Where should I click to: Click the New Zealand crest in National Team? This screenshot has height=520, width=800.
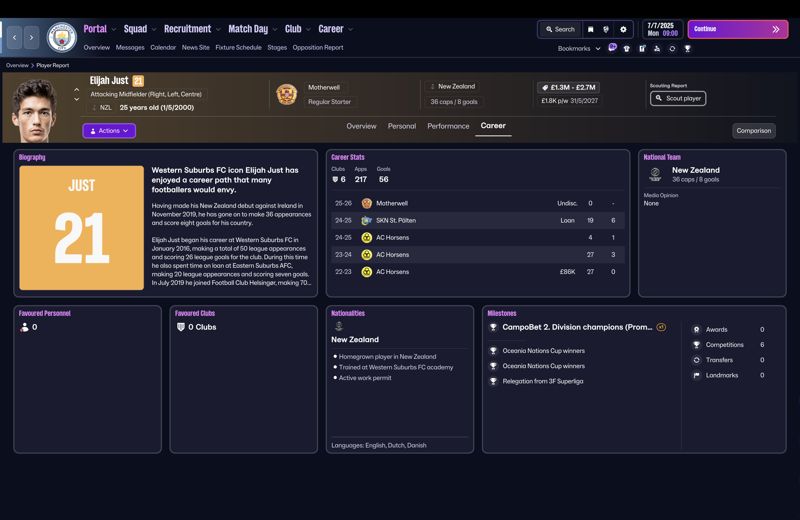pyautogui.click(x=655, y=175)
